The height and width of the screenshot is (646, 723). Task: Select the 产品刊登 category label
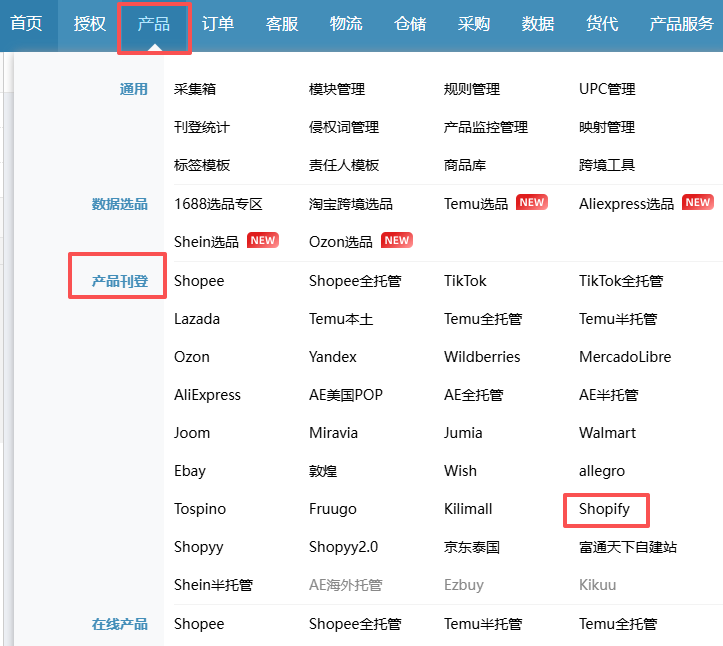click(x=120, y=281)
